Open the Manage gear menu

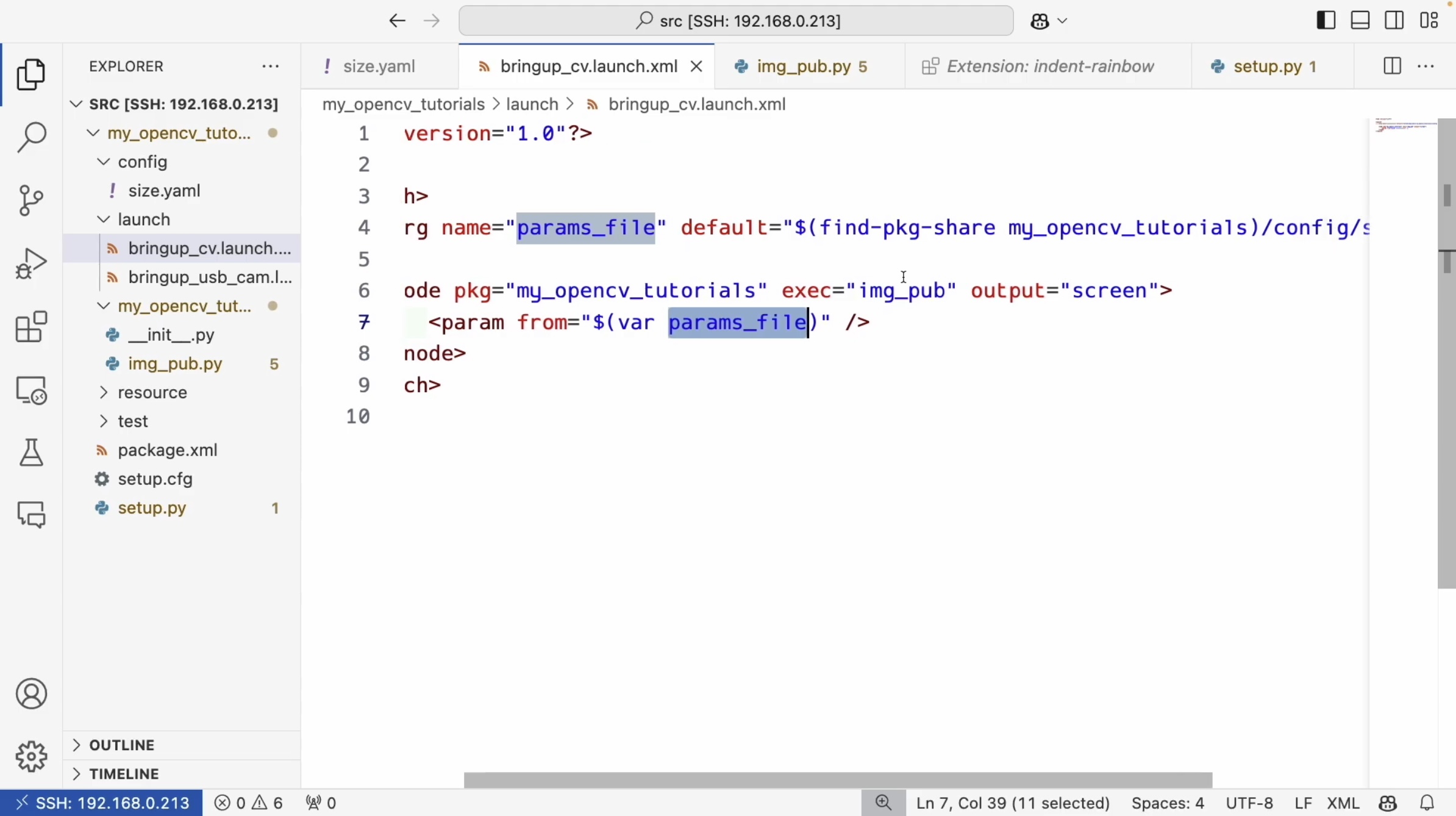click(31, 756)
